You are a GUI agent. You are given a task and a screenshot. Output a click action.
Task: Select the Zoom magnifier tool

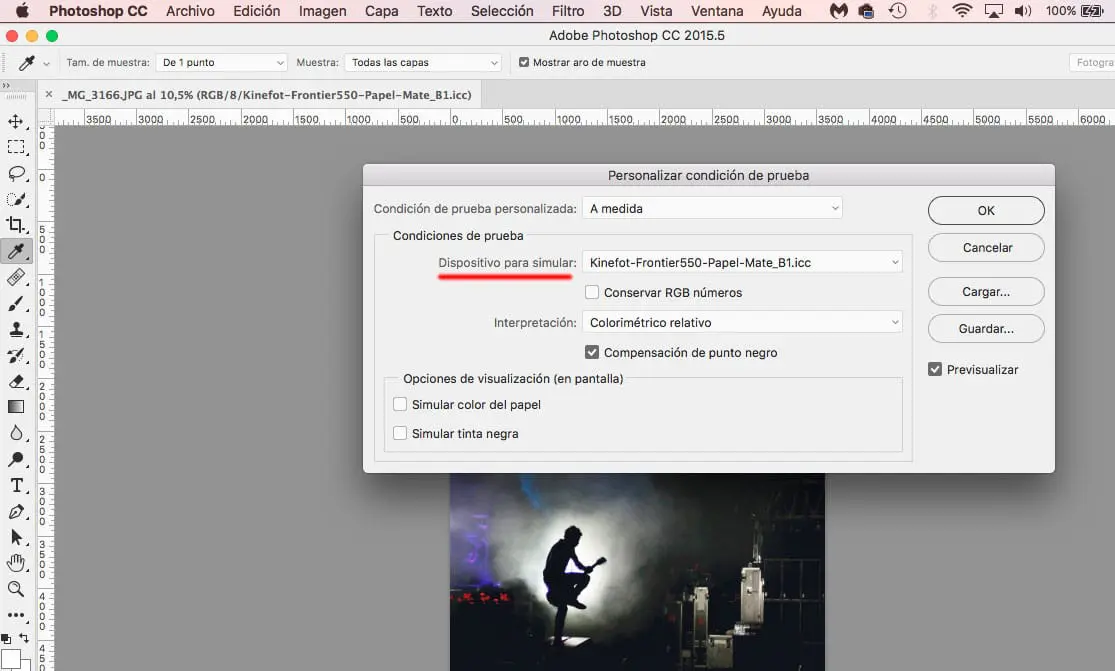(16, 589)
